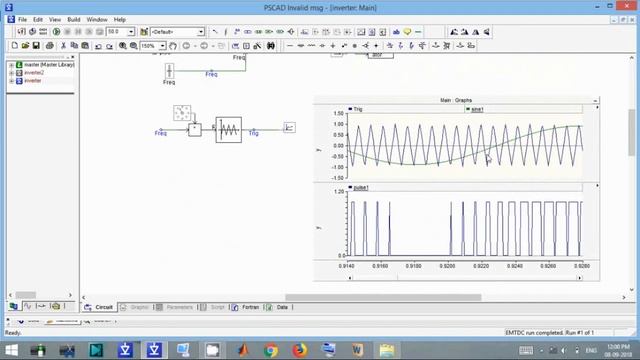Screen dimensions: 640x360
Task: Click the yellow comment bubble icon
Action: pos(407,32)
